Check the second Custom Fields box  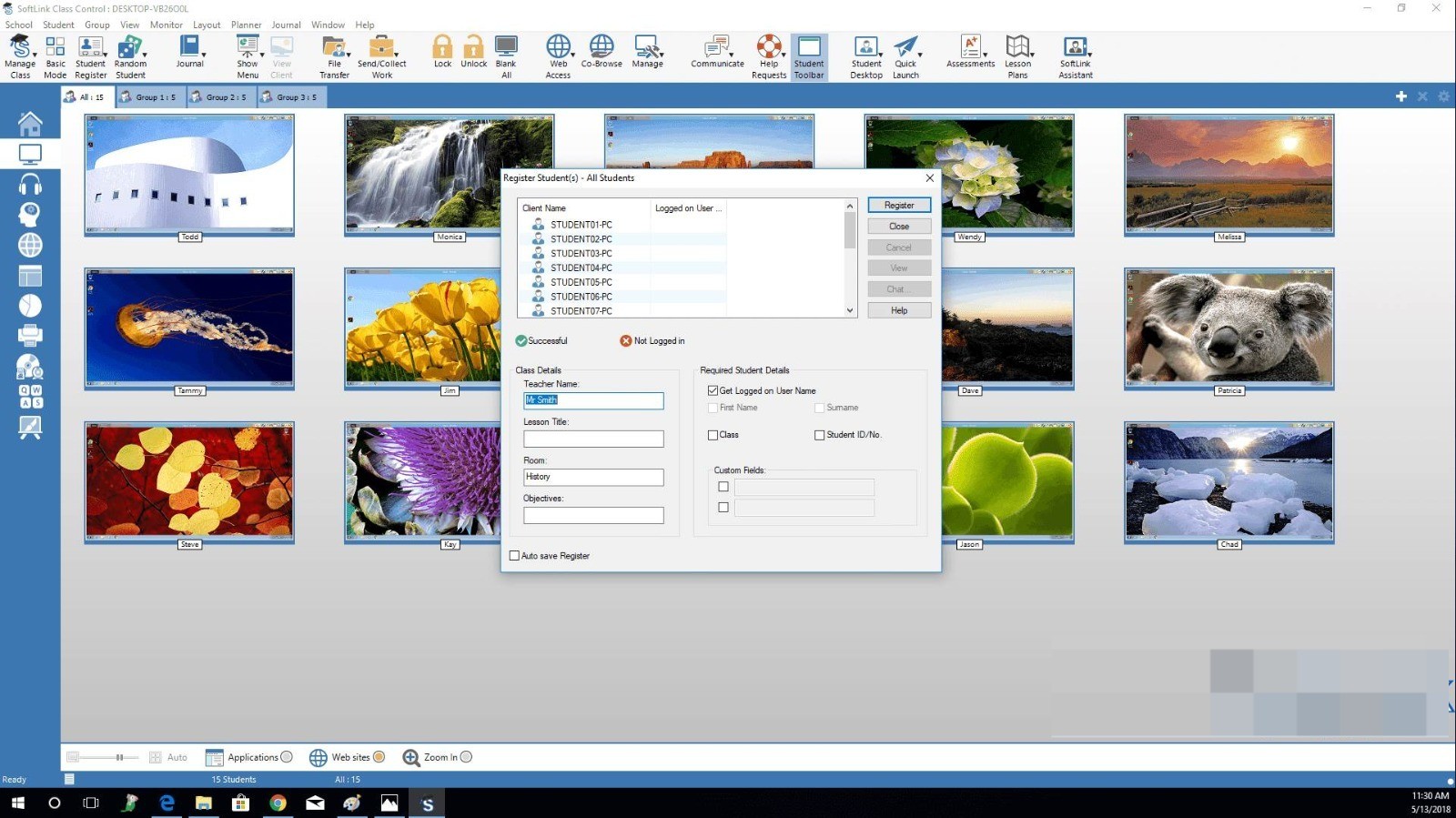tap(723, 508)
